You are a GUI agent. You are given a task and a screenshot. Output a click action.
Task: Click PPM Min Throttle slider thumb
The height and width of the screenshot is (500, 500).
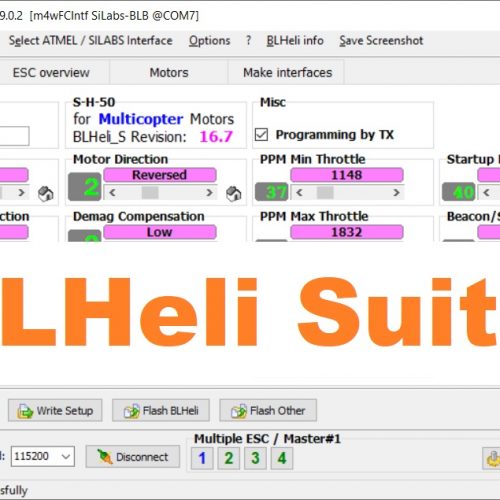tap(325, 192)
